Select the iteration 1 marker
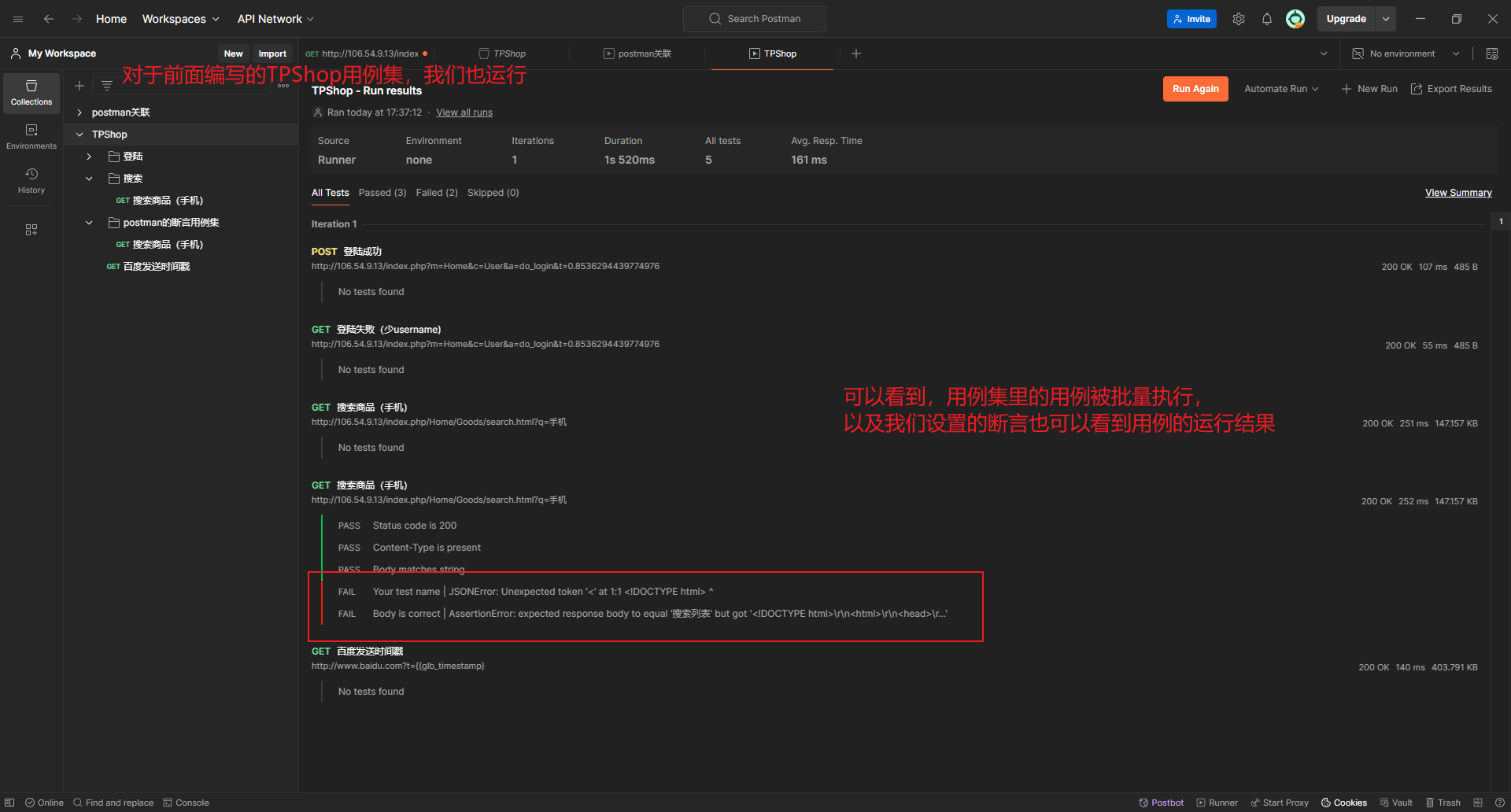 coord(1501,222)
